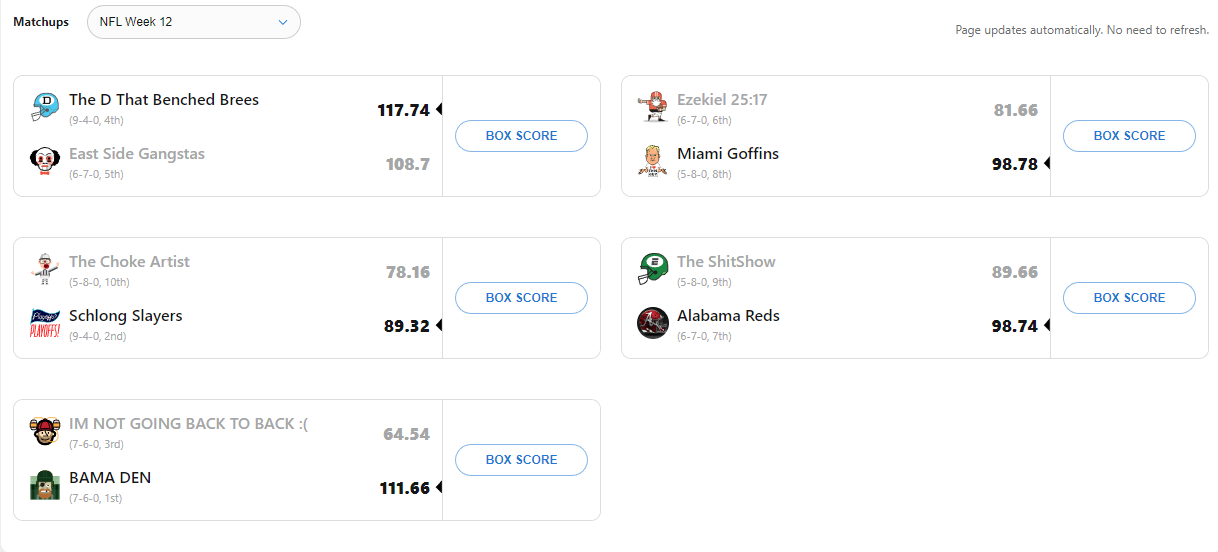The image size is (1218, 552).
Task: Open Box Score for Brees vs Gangstas matchup
Action: pos(521,136)
